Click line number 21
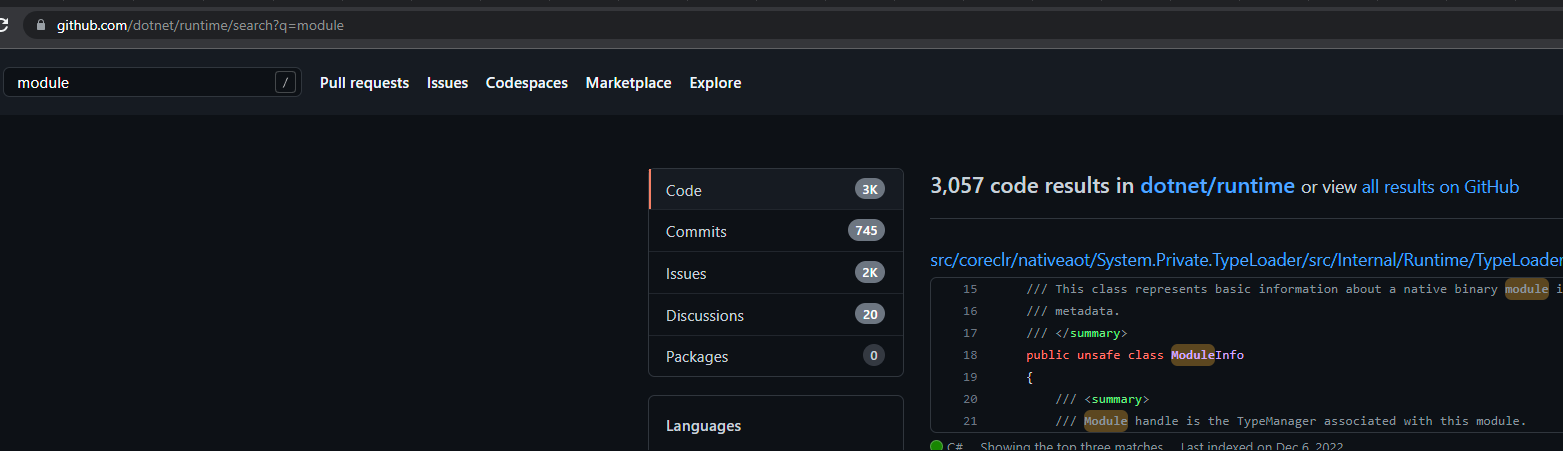 970,421
